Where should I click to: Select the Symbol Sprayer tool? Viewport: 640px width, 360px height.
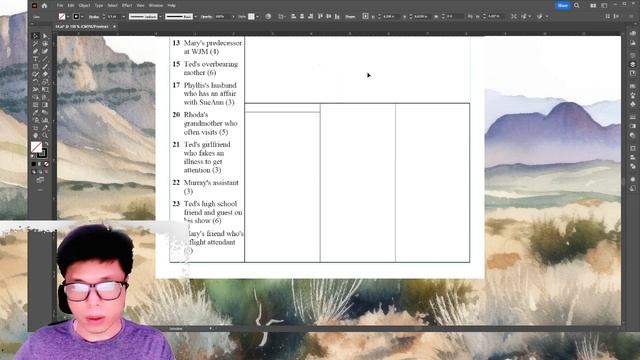tap(36, 119)
